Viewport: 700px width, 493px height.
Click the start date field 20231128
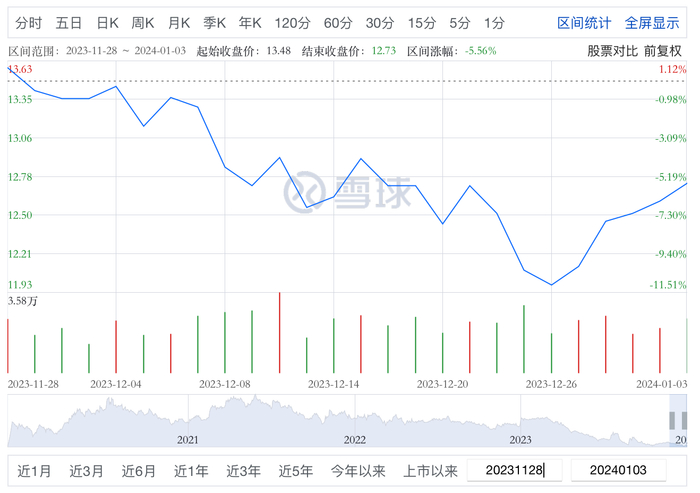point(518,470)
